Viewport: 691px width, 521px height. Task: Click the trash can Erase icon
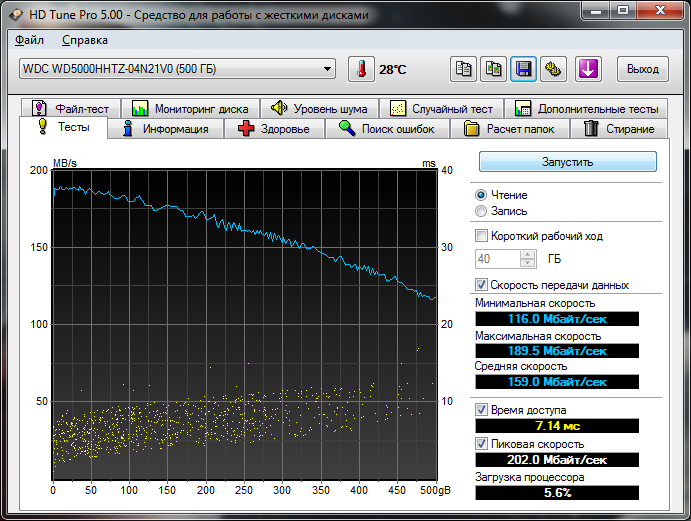pos(591,128)
